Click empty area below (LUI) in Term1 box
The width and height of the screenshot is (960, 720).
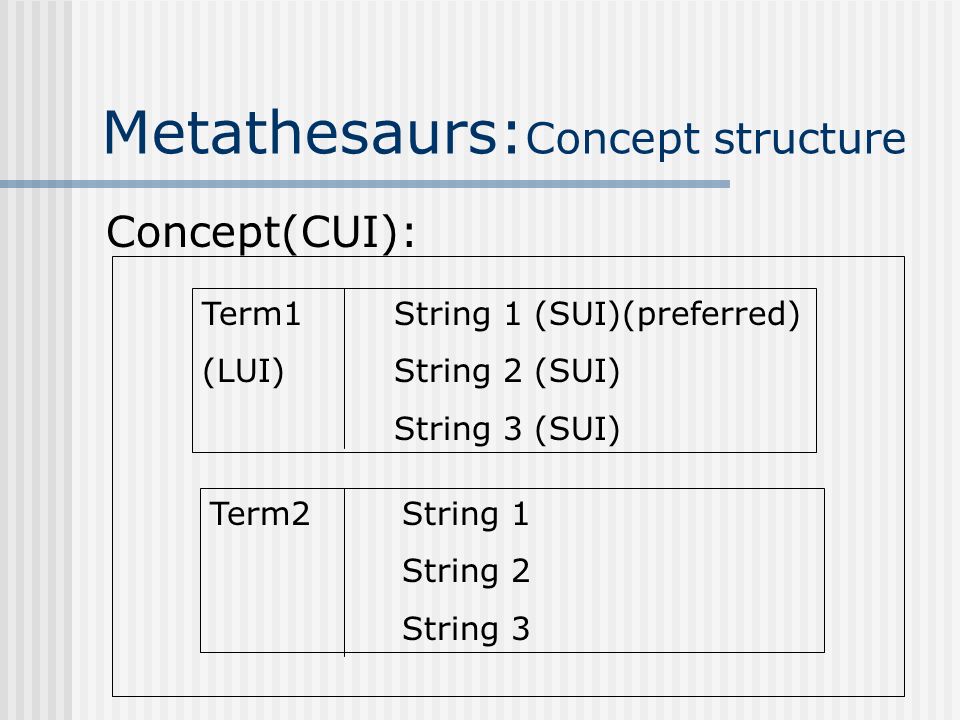268,422
